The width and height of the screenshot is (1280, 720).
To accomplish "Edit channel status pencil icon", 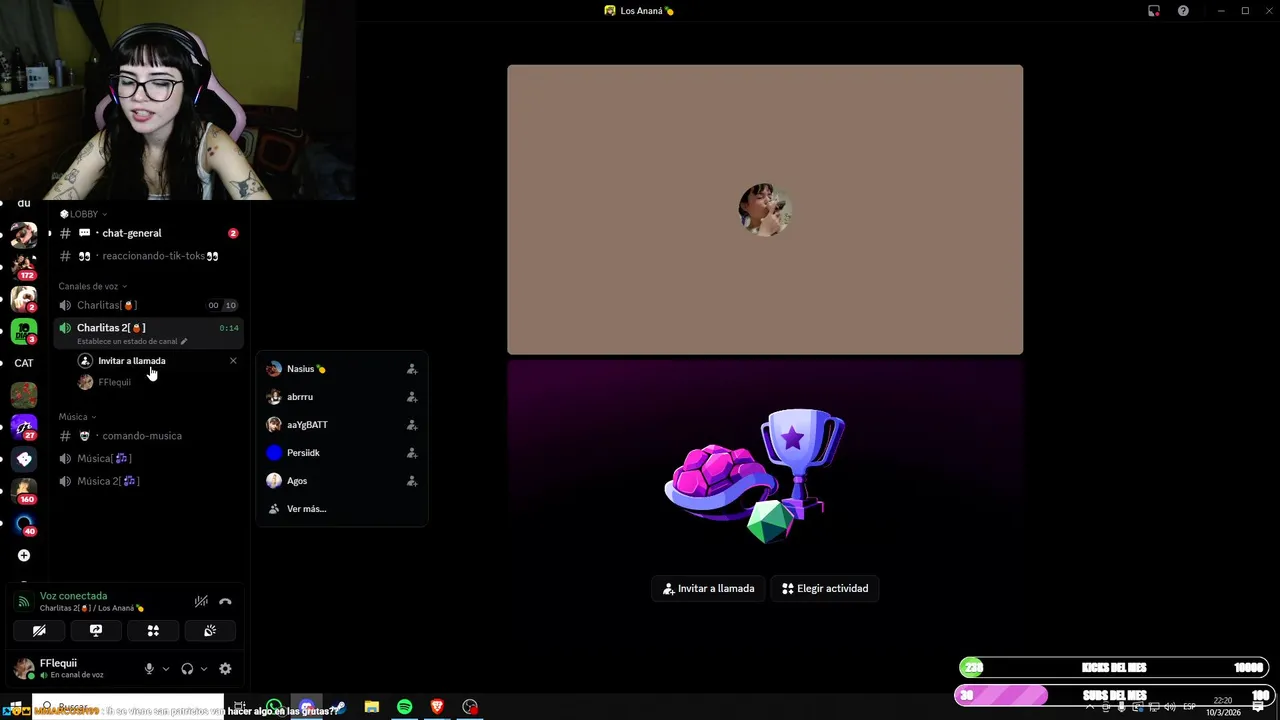I will point(183,341).
